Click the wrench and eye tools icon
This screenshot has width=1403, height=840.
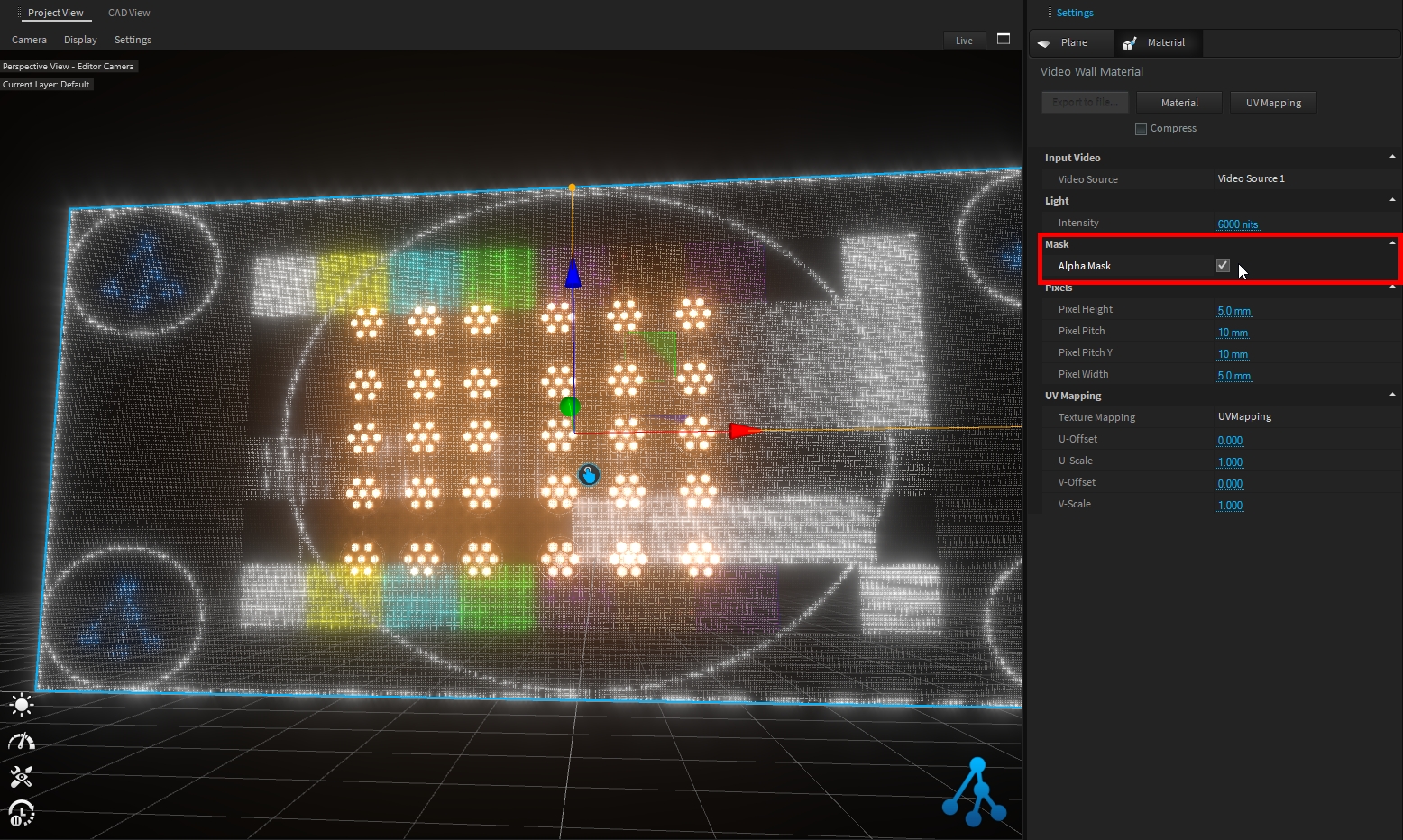click(21, 777)
